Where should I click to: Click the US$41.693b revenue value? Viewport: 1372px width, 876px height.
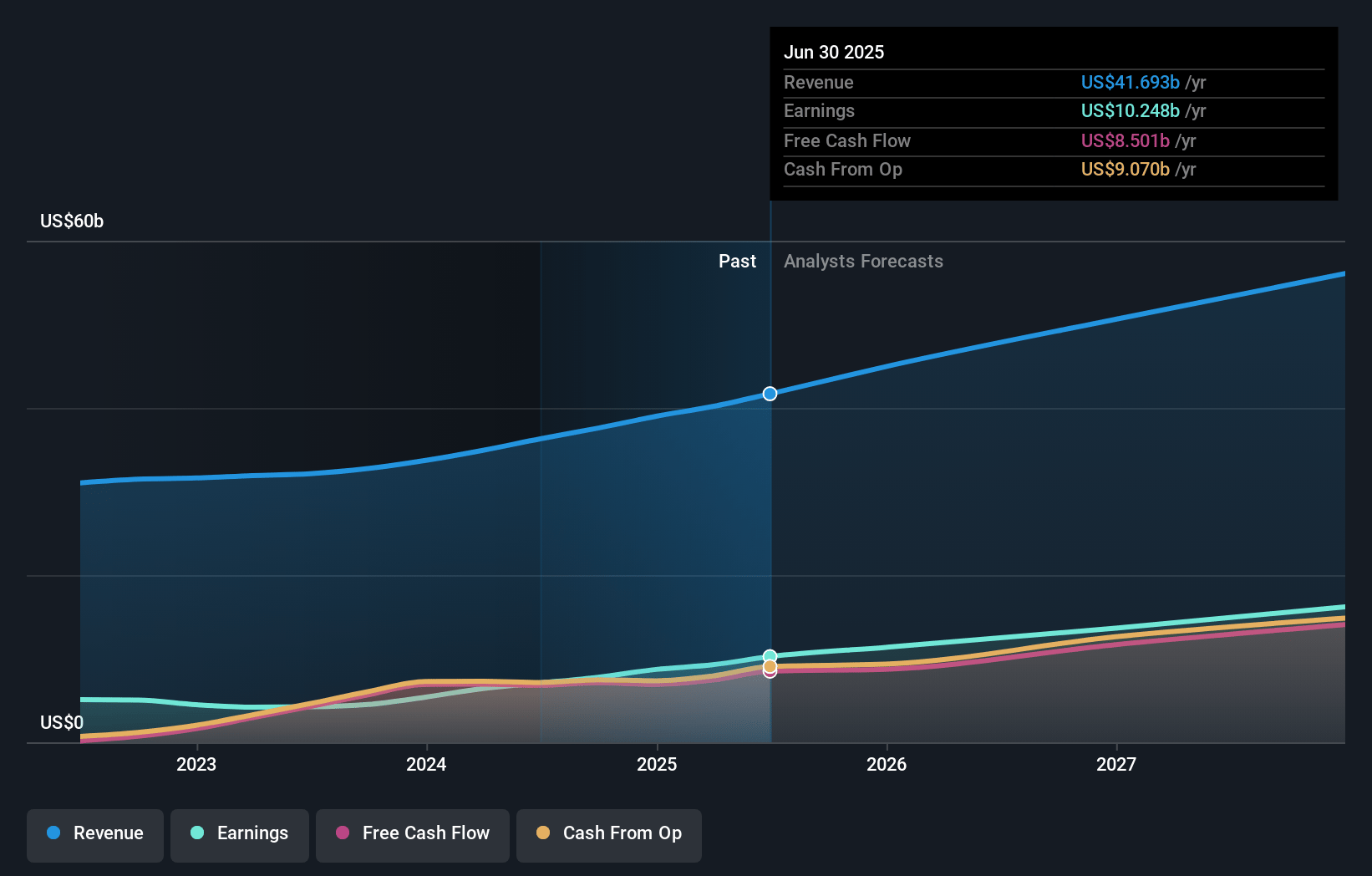pyautogui.click(x=1131, y=83)
